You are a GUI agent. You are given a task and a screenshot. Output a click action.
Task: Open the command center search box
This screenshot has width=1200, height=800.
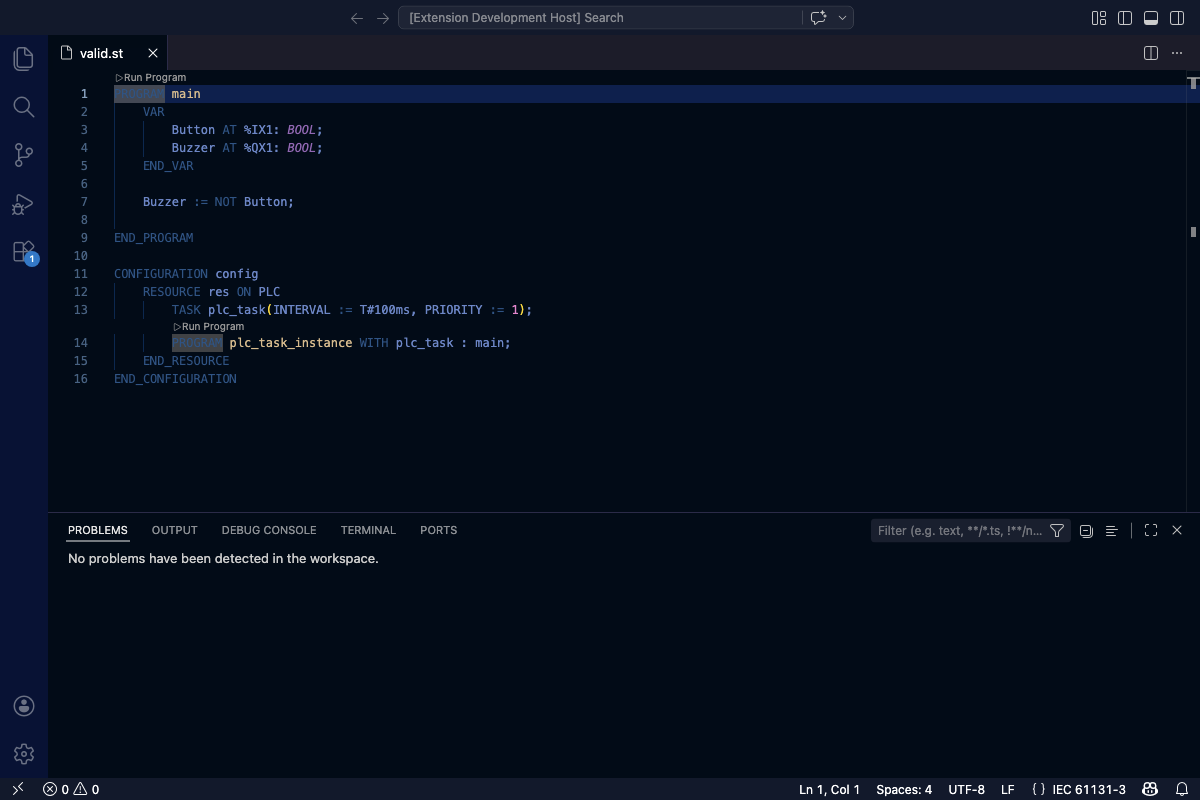coord(600,18)
